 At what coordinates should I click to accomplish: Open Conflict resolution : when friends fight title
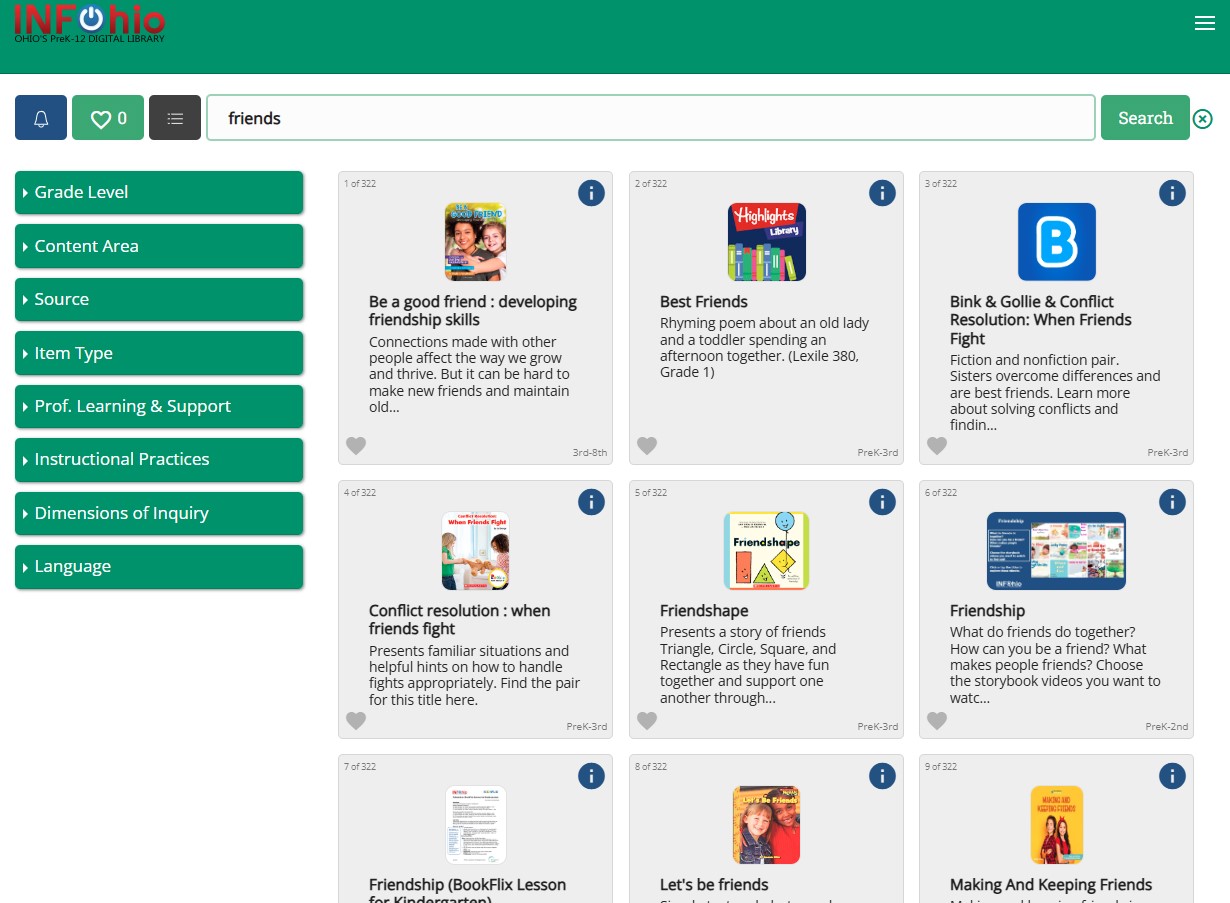tap(460, 620)
